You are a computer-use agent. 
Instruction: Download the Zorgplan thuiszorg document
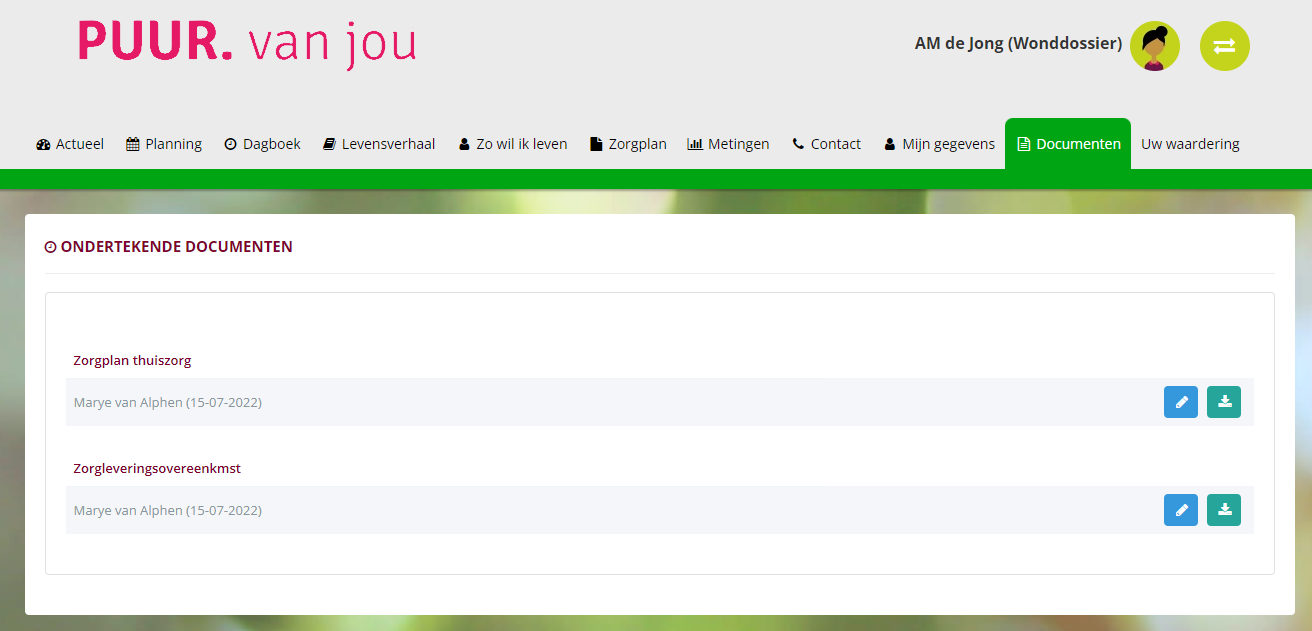click(x=1223, y=402)
